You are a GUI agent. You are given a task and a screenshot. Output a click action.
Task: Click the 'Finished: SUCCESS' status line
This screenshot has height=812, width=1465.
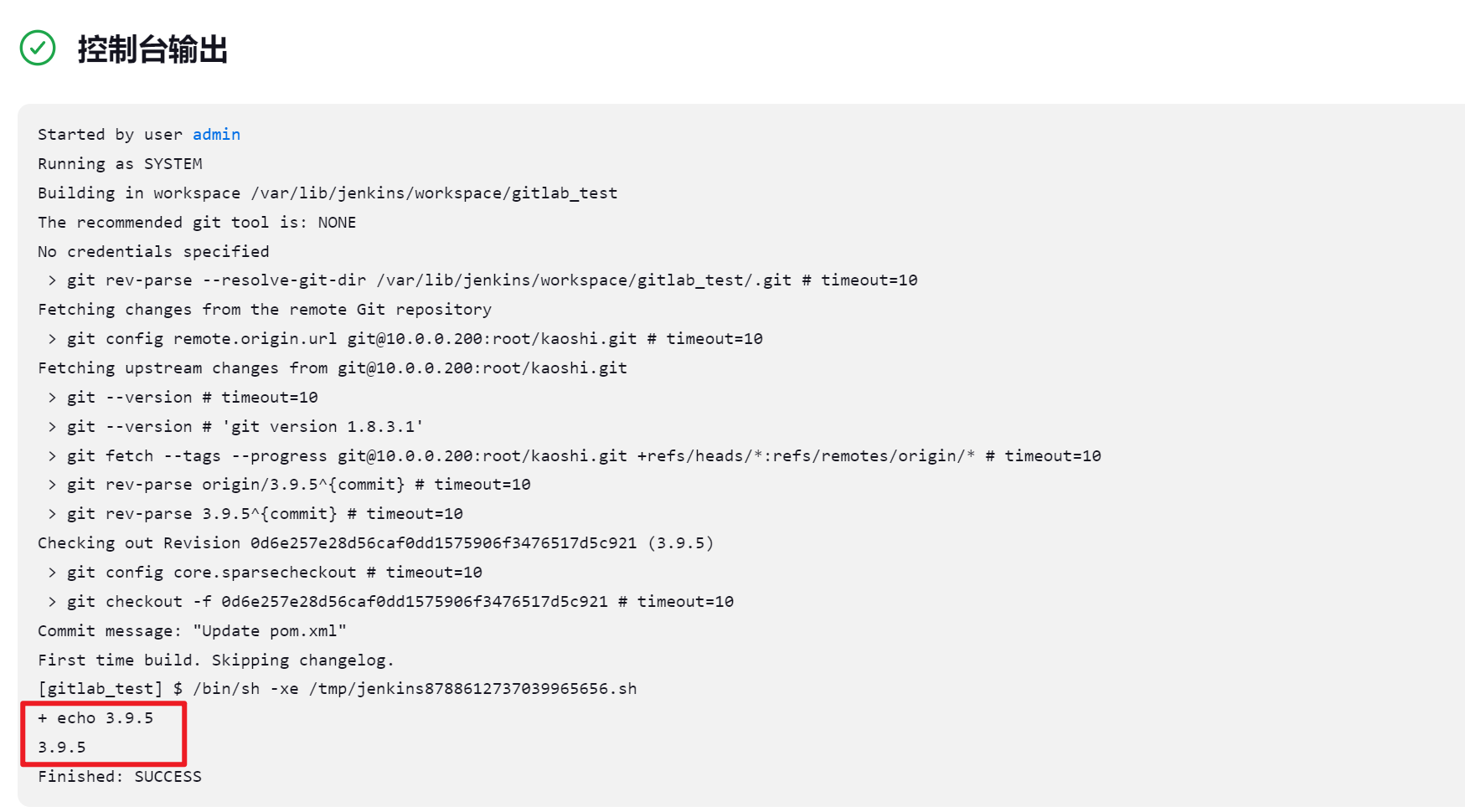coord(120,776)
